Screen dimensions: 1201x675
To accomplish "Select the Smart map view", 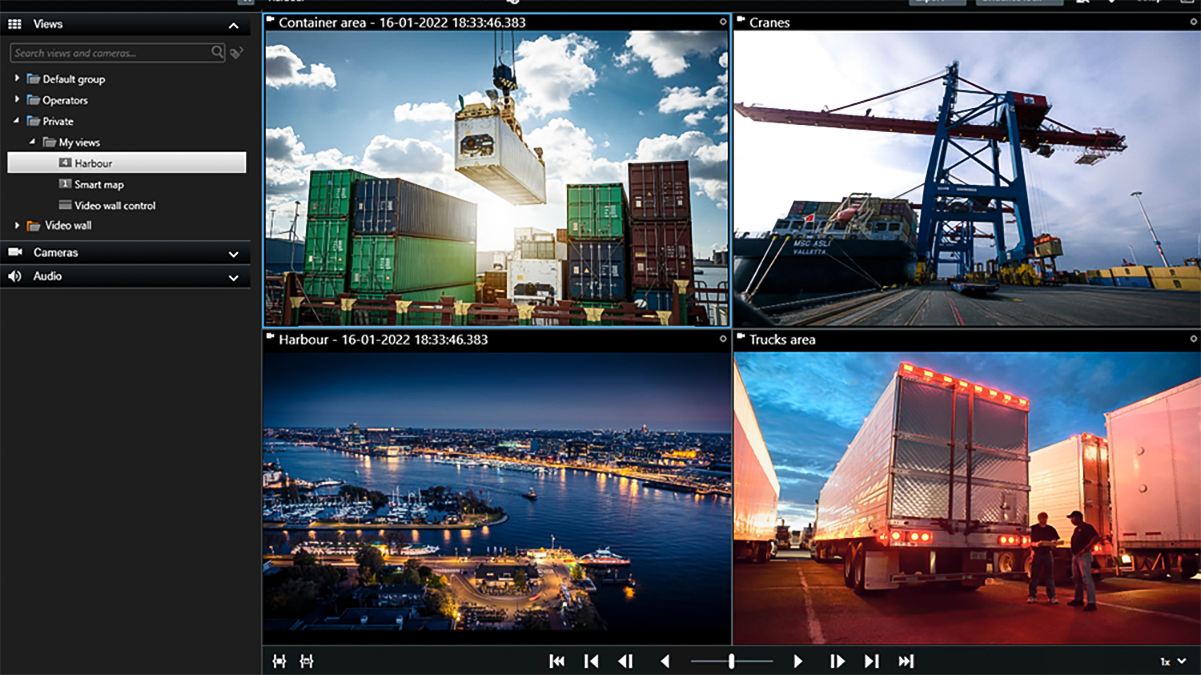I will (99, 184).
